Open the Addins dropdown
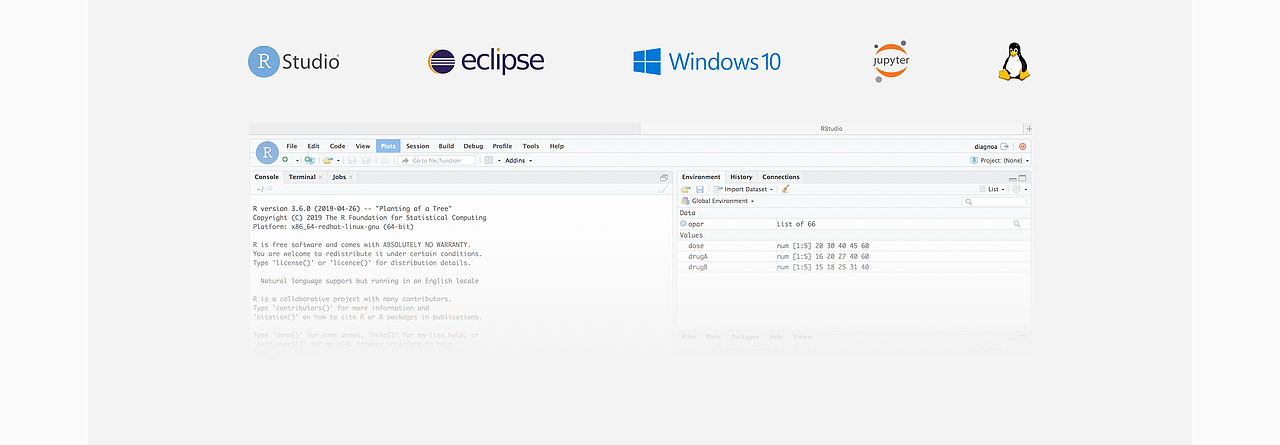This screenshot has height=445, width=1280. 519,160
